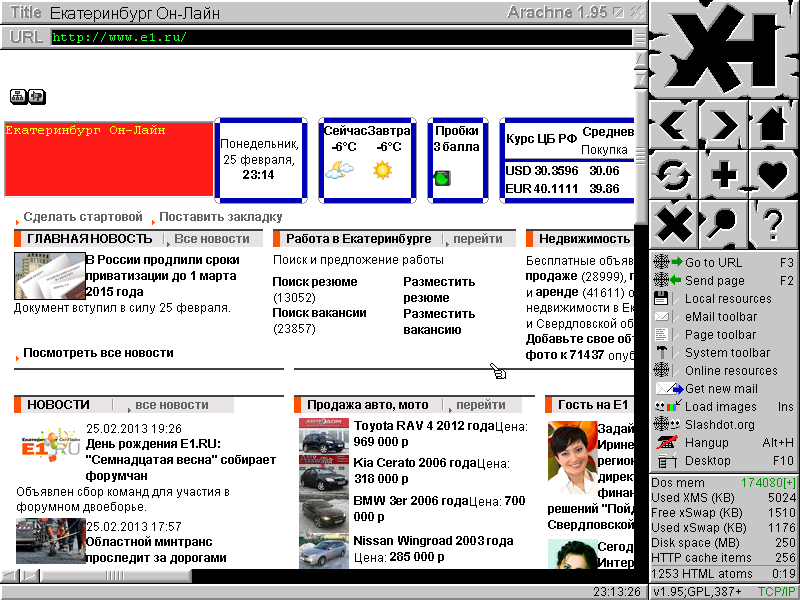Open the URL history dropdown button
Viewport: 800px width, 600px height.
(x=639, y=37)
